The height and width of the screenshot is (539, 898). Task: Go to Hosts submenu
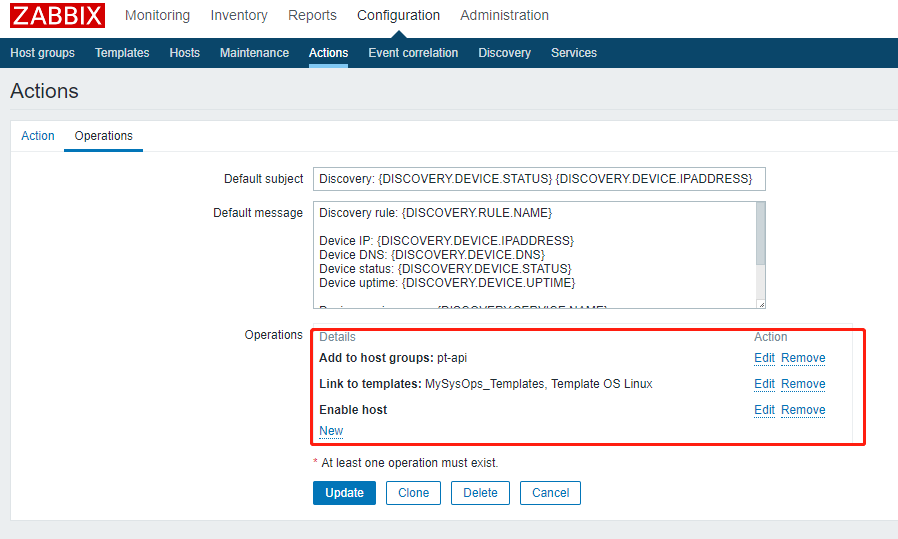click(x=184, y=53)
